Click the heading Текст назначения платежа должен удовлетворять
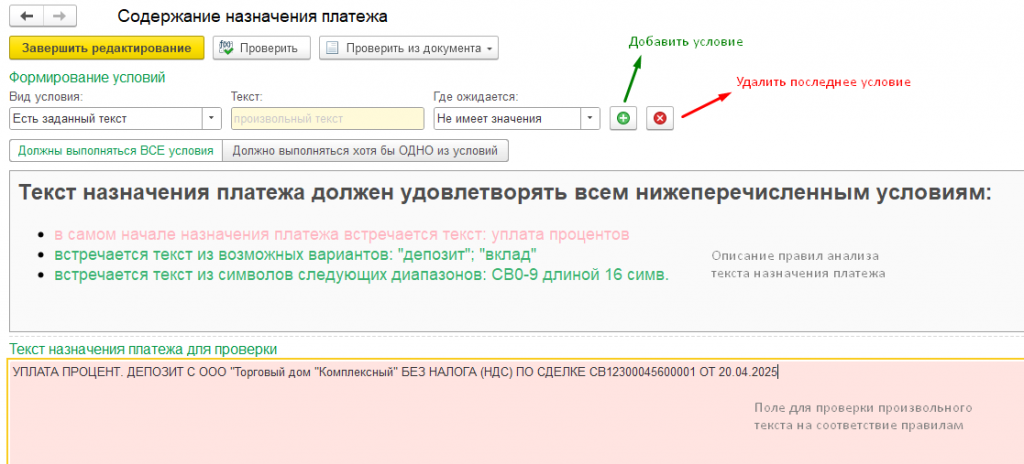The width and height of the screenshot is (1024, 464). tap(505, 193)
